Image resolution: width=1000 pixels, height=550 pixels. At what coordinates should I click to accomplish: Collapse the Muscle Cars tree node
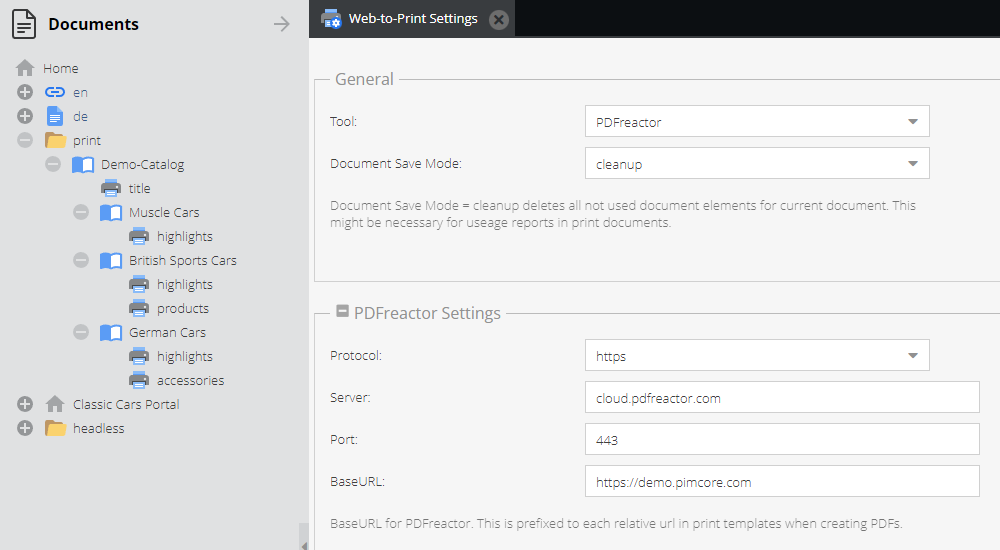[x=81, y=212]
